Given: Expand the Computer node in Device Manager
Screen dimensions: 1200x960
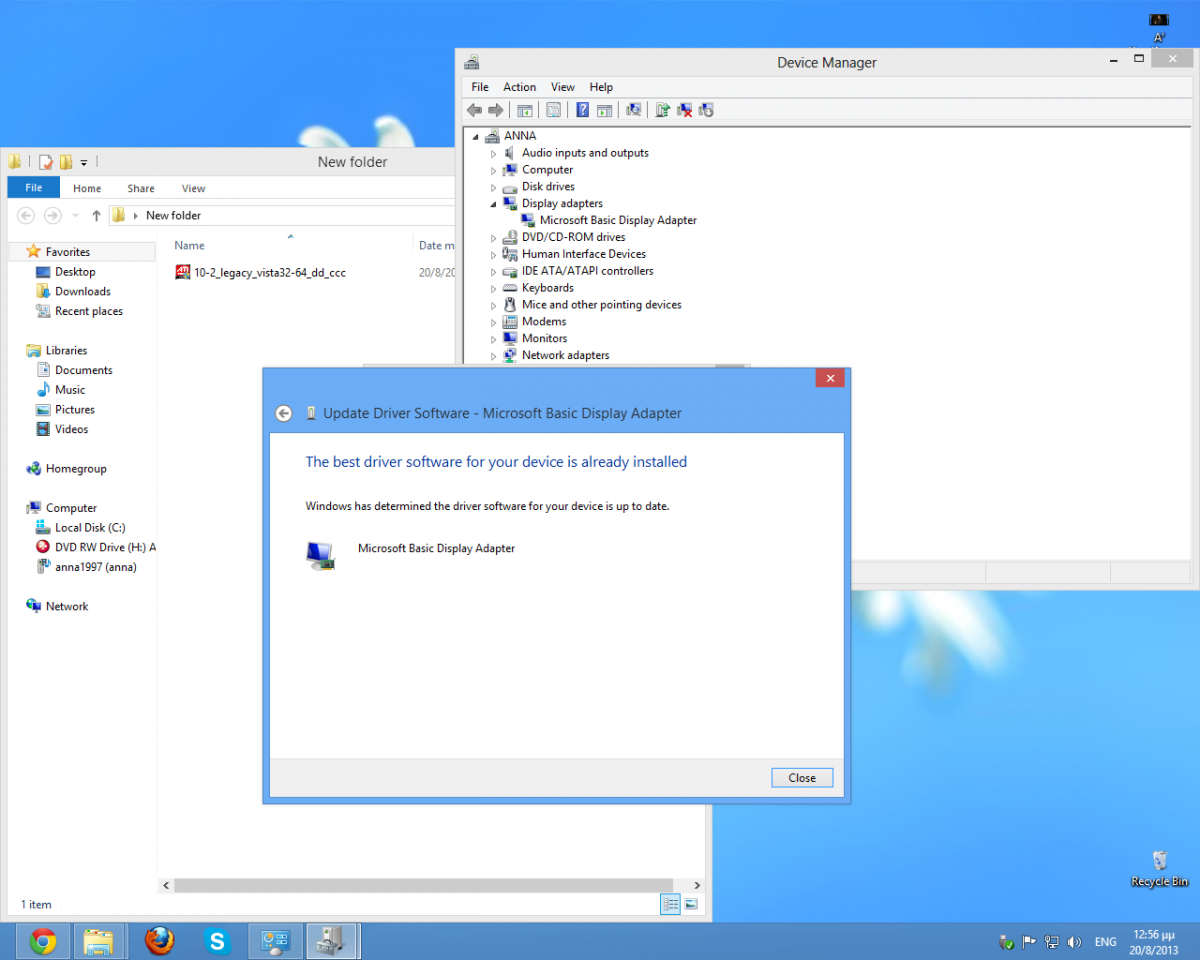Looking at the screenshot, I should click(493, 170).
